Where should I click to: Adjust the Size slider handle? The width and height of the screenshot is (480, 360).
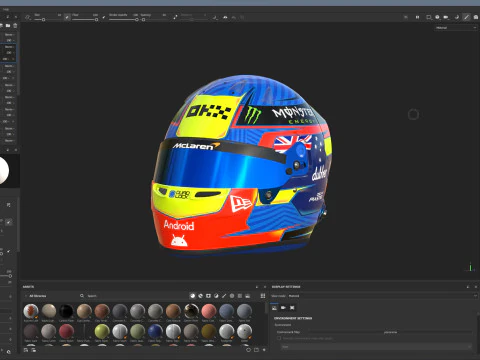point(43,20)
